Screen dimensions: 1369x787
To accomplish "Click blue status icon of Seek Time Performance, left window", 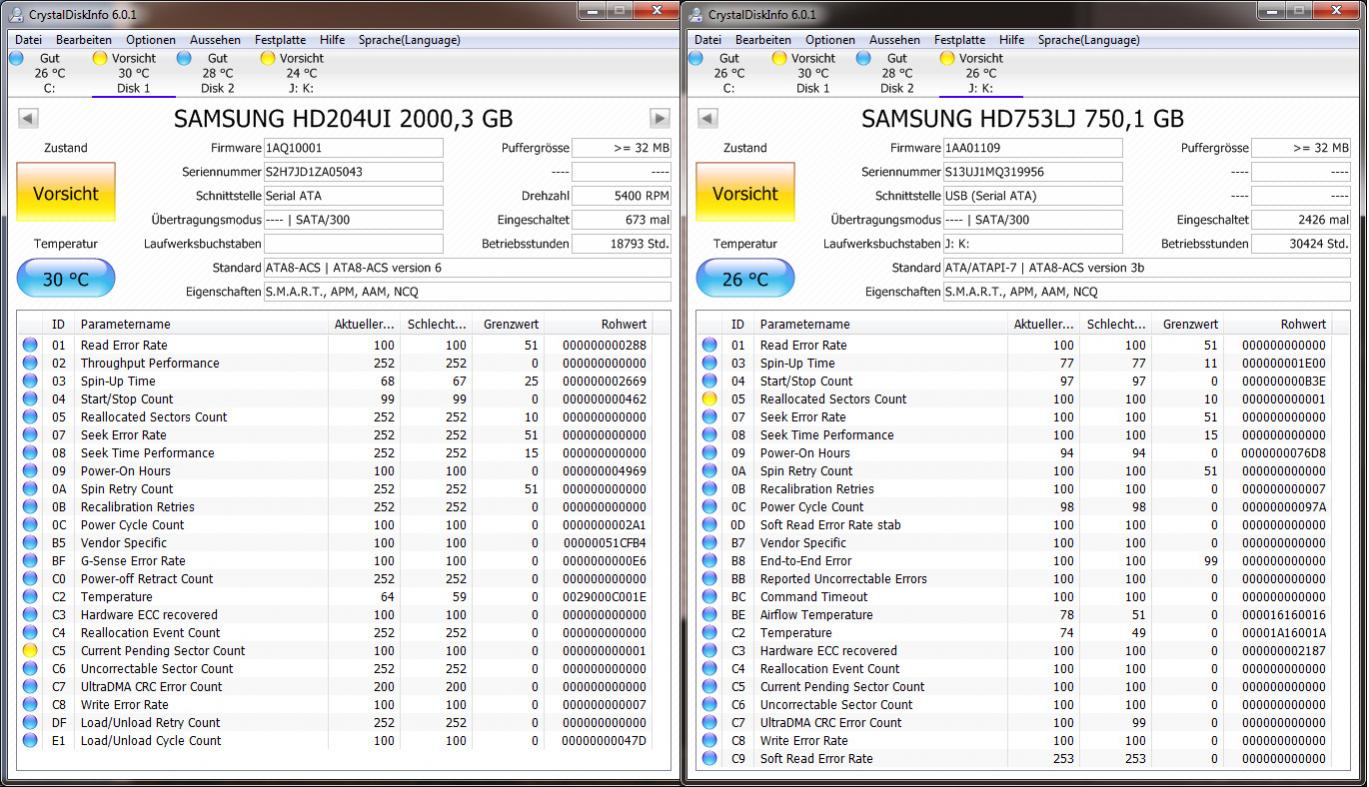I will pos(30,453).
